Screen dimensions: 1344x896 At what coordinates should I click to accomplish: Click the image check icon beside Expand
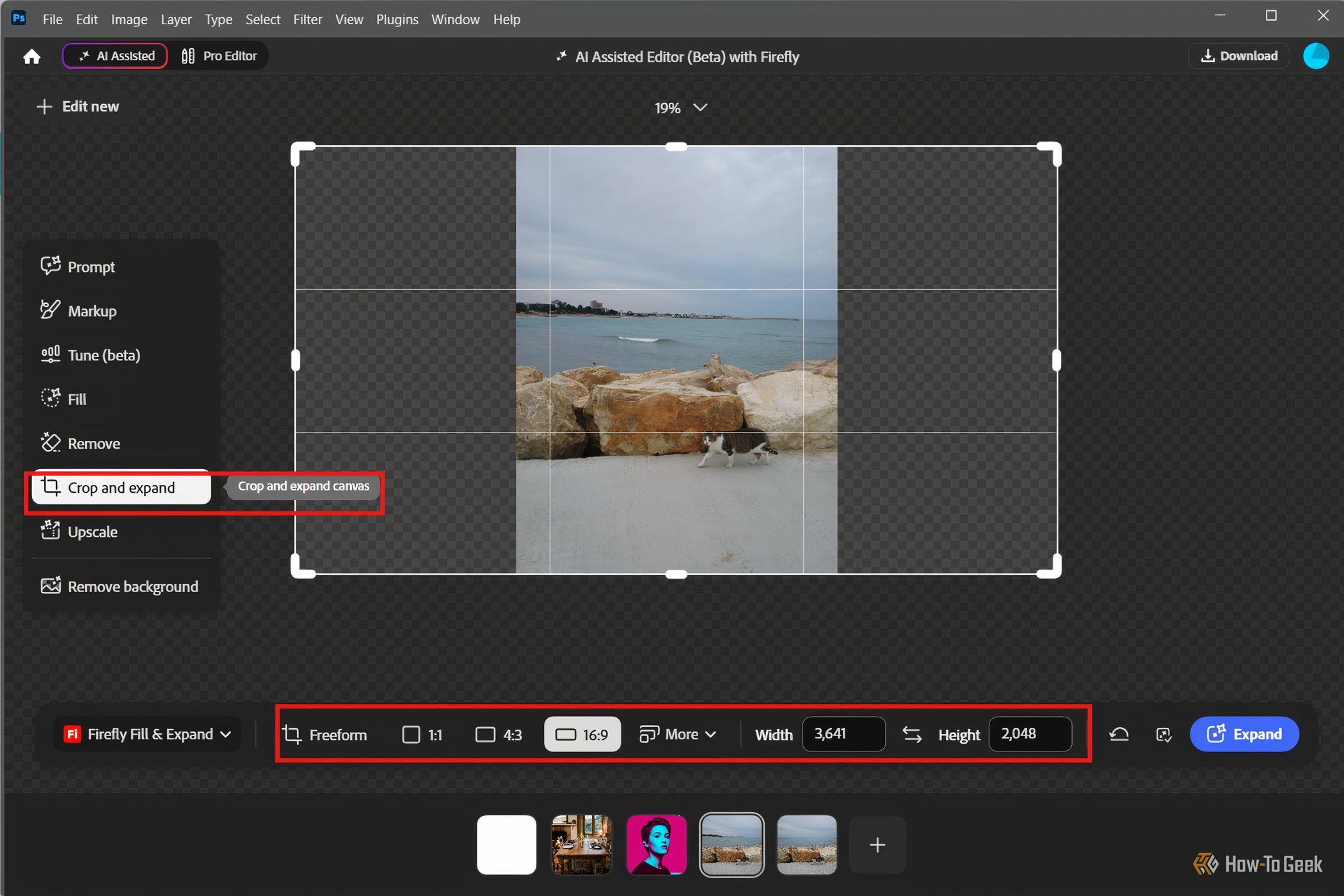(1164, 734)
